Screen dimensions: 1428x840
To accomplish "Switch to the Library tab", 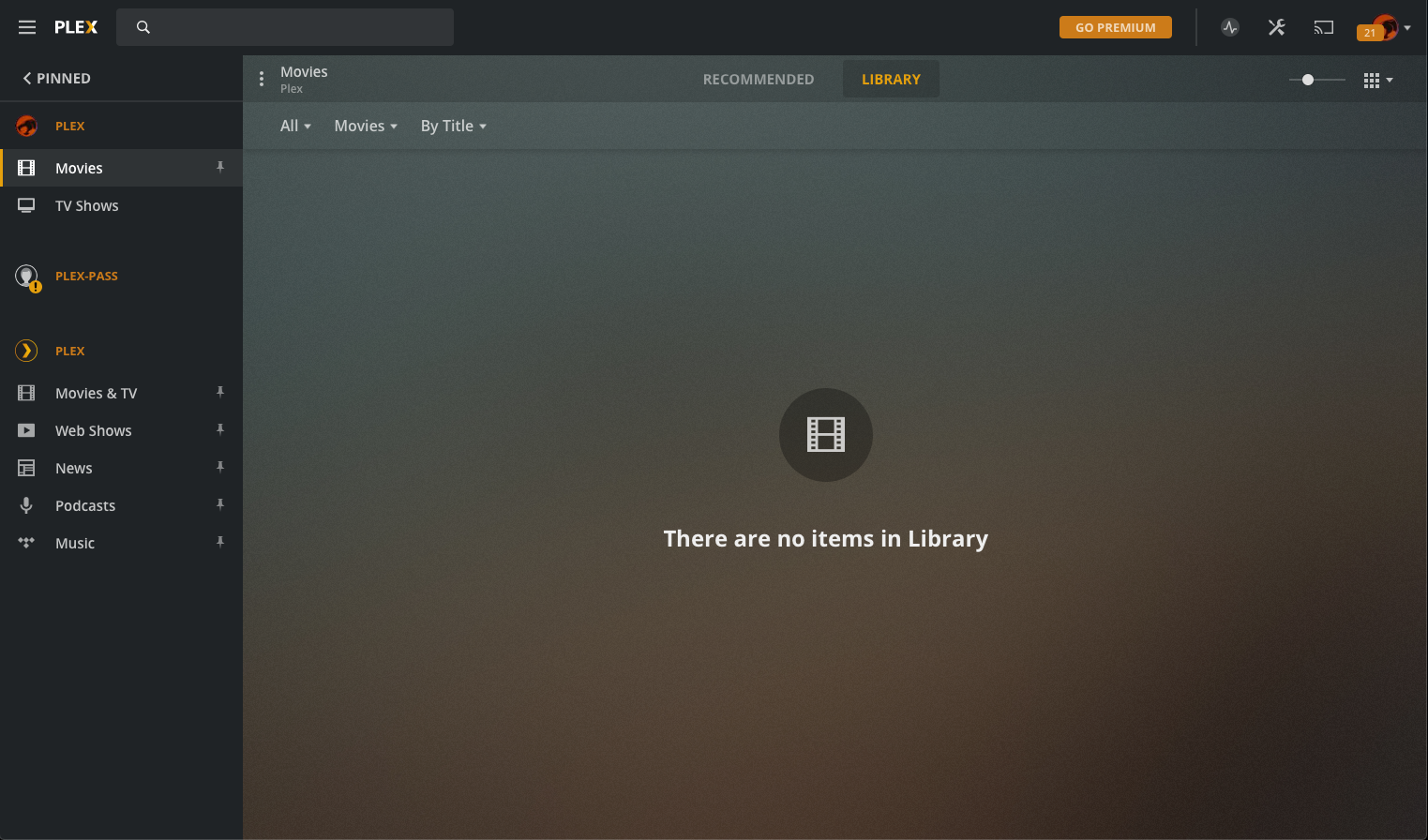I will (891, 79).
